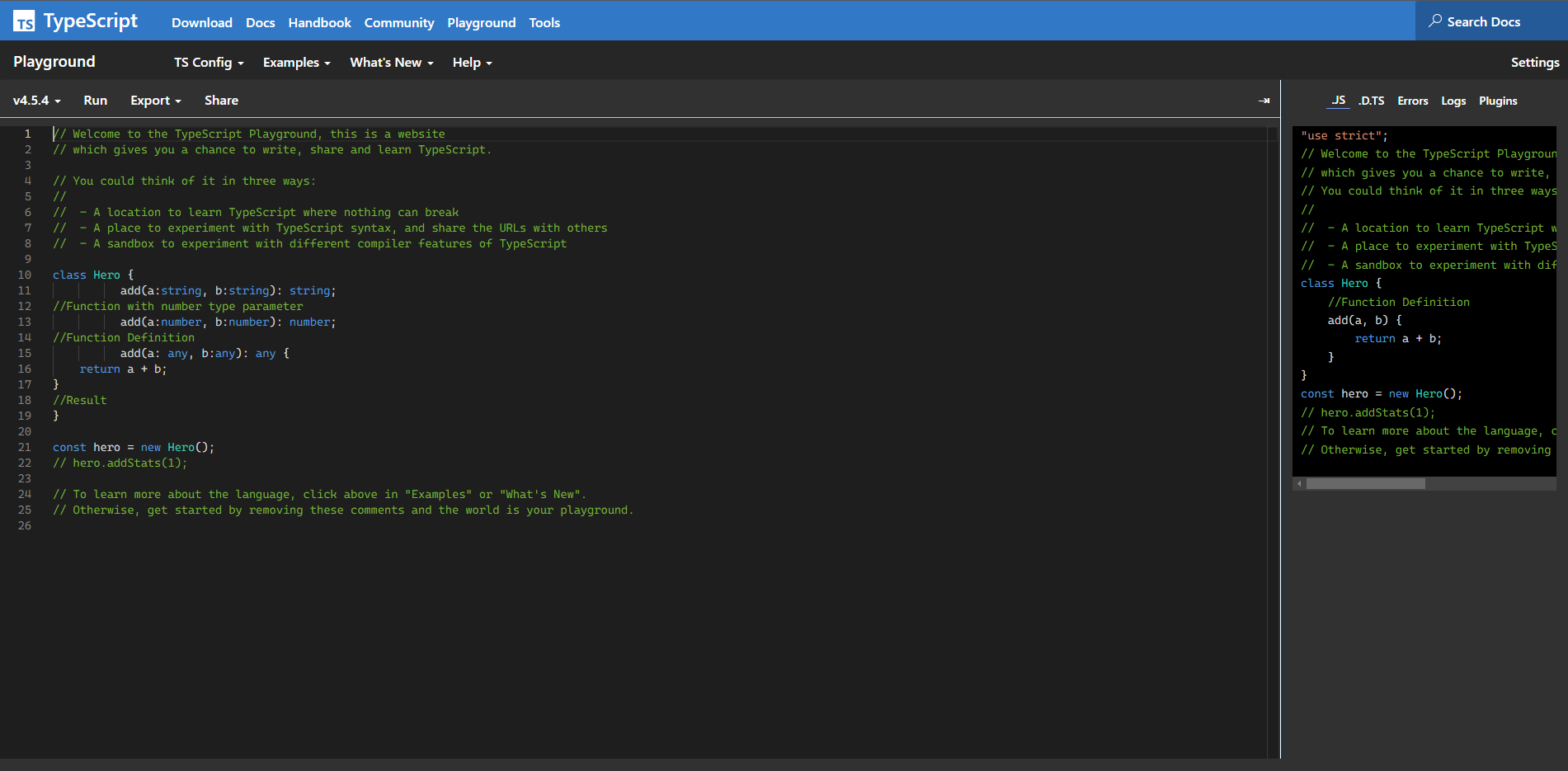Show the Errors tab
The width and height of the screenshot is (1568, 771).
(1413, 101)
